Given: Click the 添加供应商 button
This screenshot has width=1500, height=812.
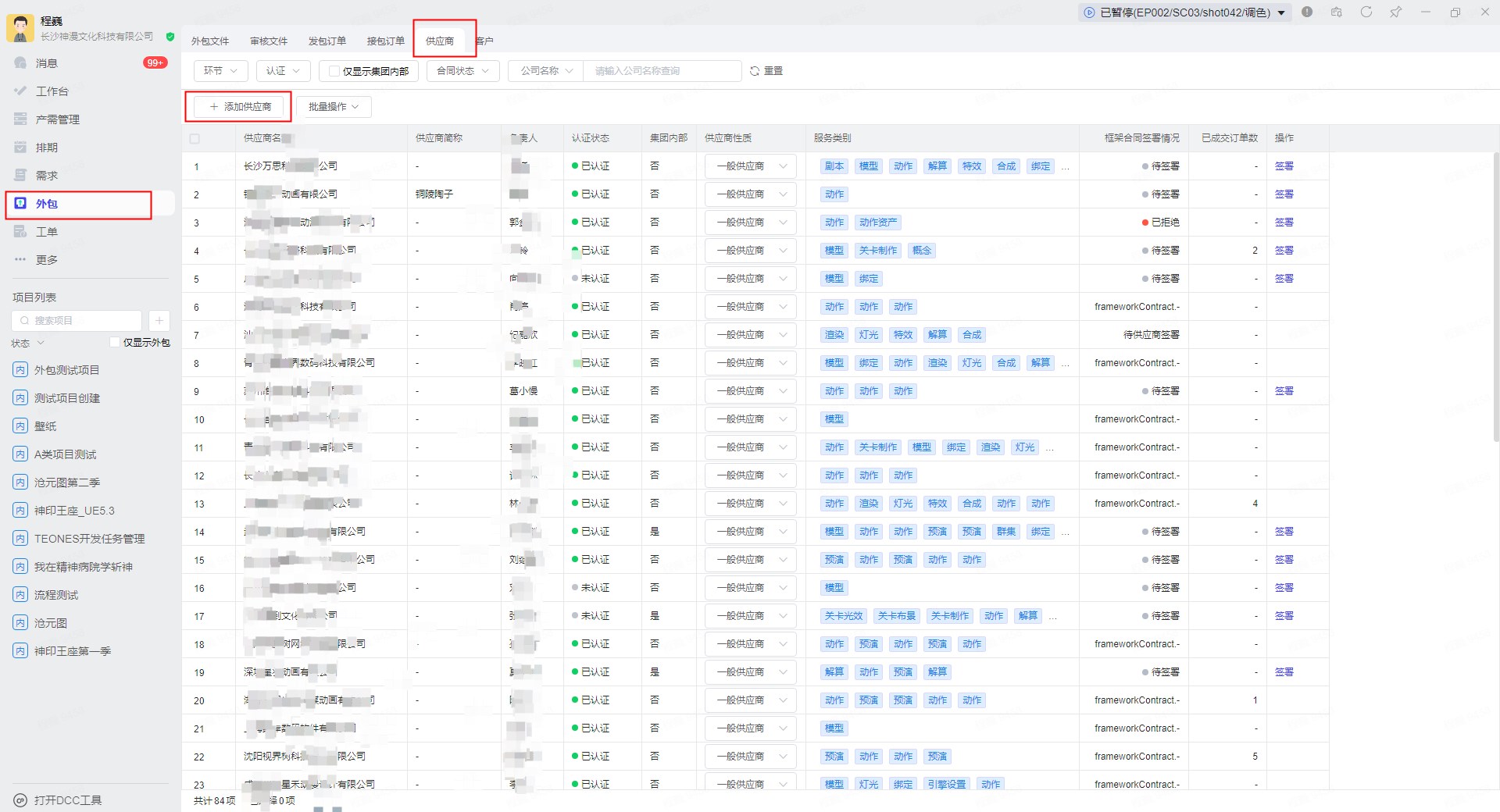Looking at the screenshot, I should click(240, 107).
